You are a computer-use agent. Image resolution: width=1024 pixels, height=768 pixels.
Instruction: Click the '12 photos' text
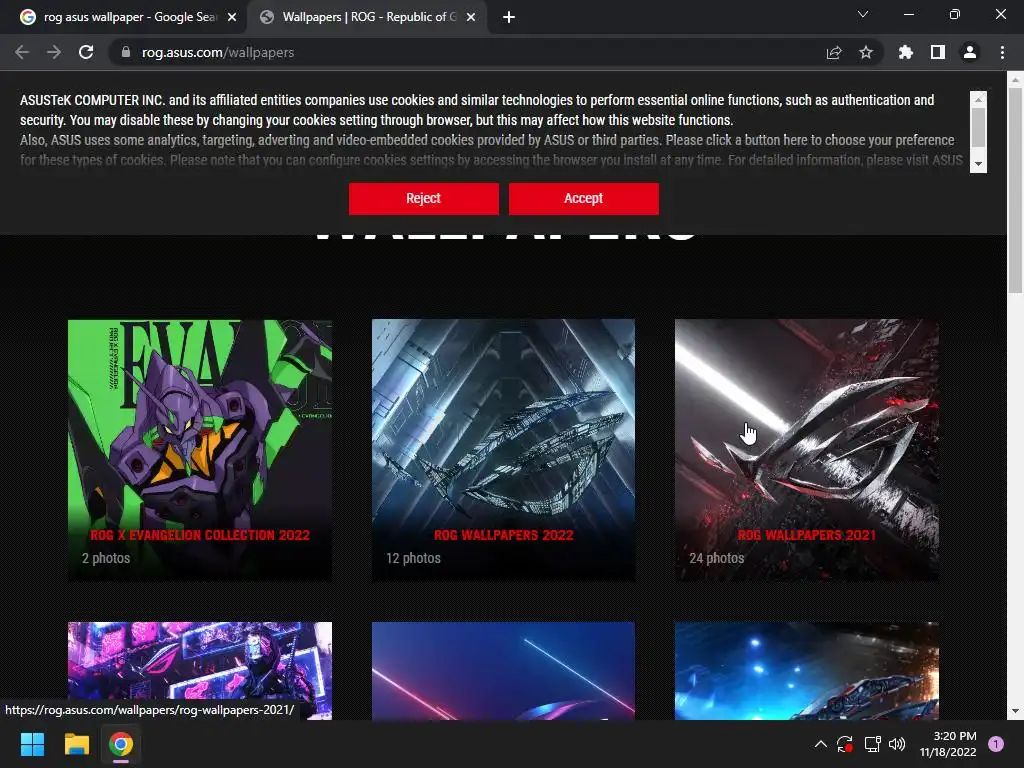413,558
